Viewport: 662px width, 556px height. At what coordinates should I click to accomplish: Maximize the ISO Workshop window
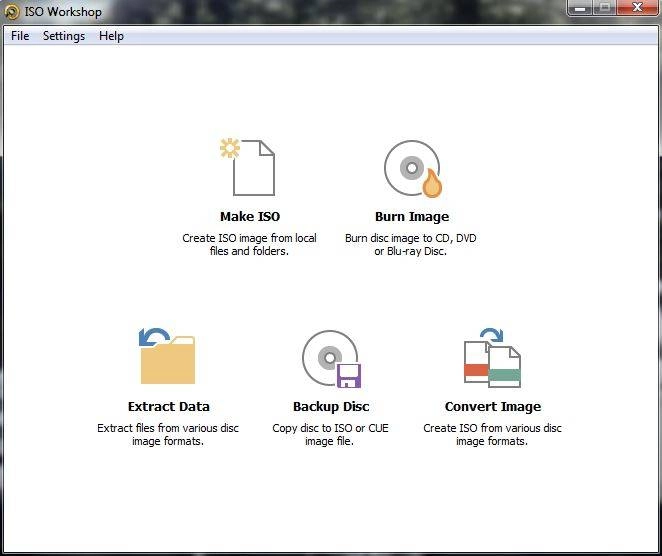(x=605, y=8)
